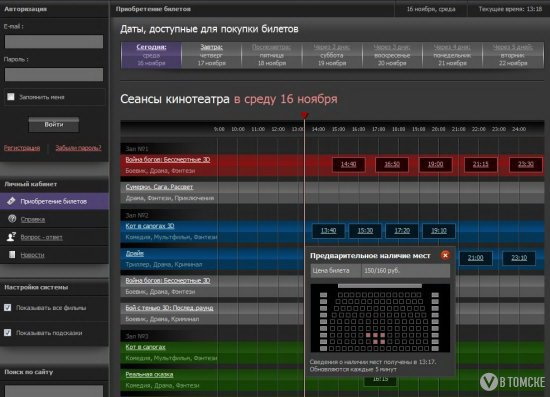Select the Завтра четверг 17 ноября tab
The height and width of the screenshot is (397, 550).
pyautogui.click(x=212, y=55)
